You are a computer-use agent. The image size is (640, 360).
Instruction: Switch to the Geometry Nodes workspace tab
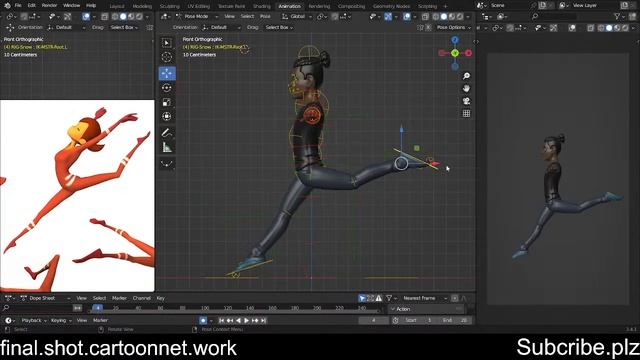pyautogui.click(x=391, y=6)
